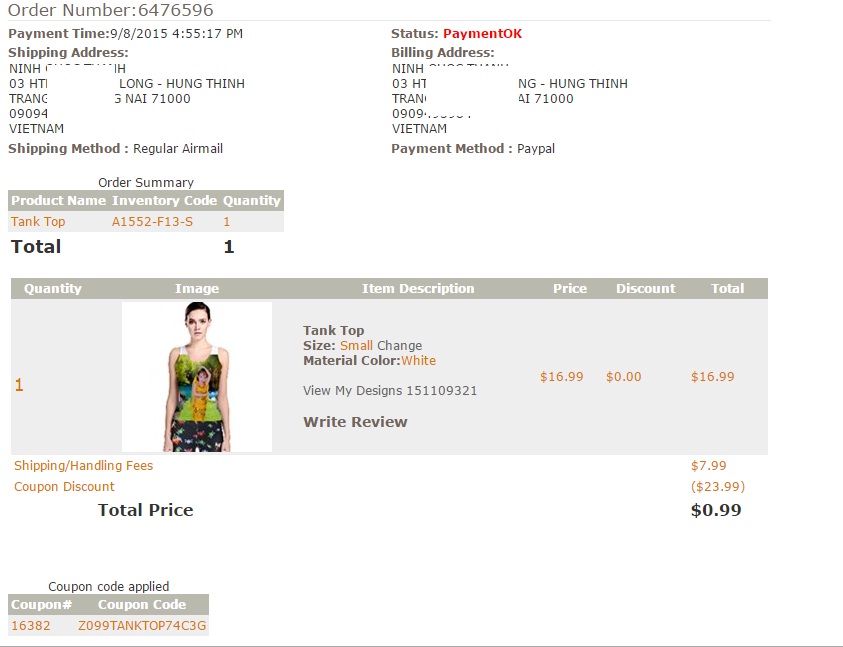Click coupon code Z099TANKTOP74C3G
The height and width of the screenshot is (647, 843).
142,626
